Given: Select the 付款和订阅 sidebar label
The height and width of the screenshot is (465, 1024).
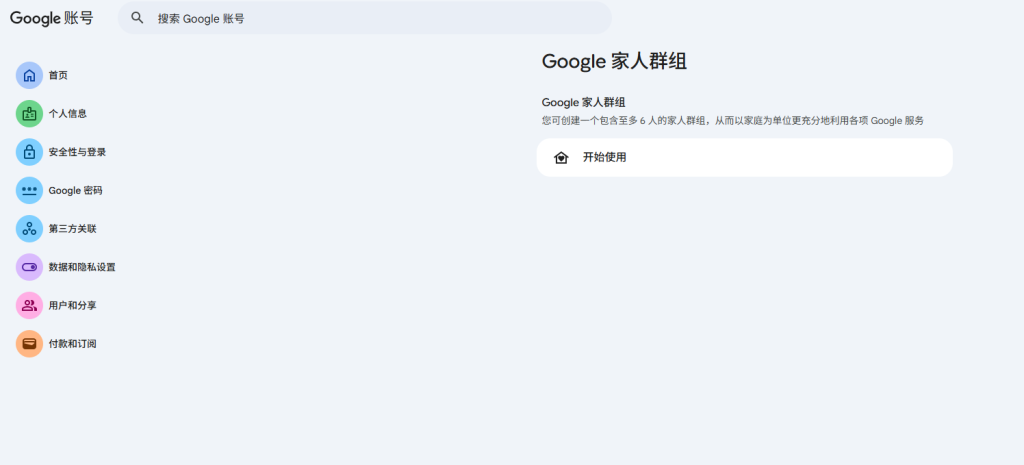Looking at the screenshot, I should click(x=72, y=344).
